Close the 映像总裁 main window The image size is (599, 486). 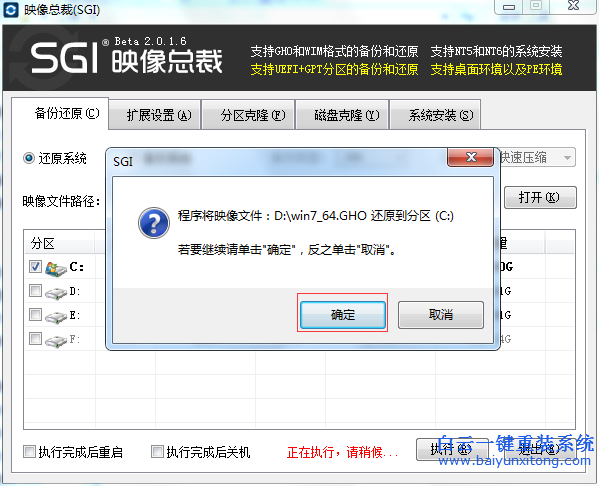pos(573,5)
